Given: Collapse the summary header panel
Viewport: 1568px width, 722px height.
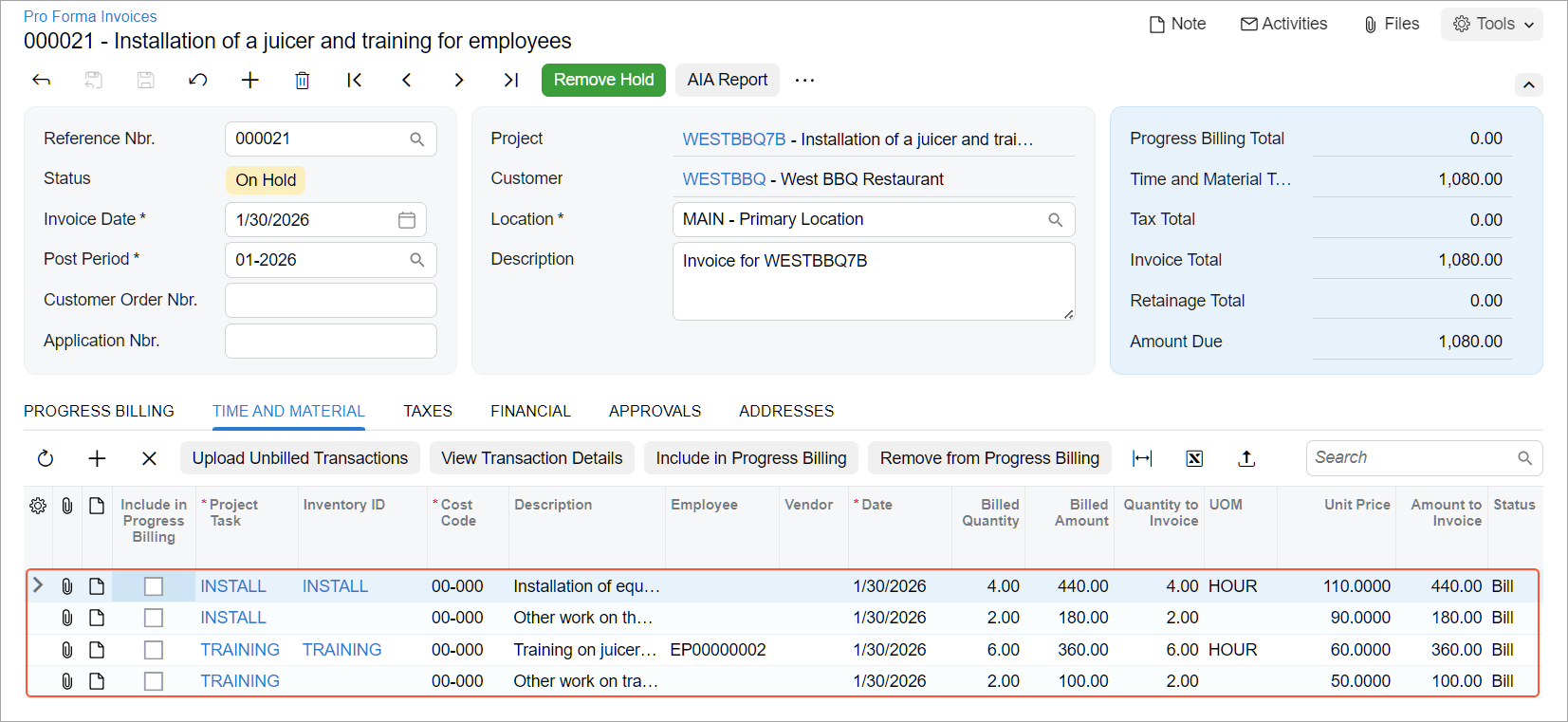Looking at the screenshot, I should (x=1528, y=84).
